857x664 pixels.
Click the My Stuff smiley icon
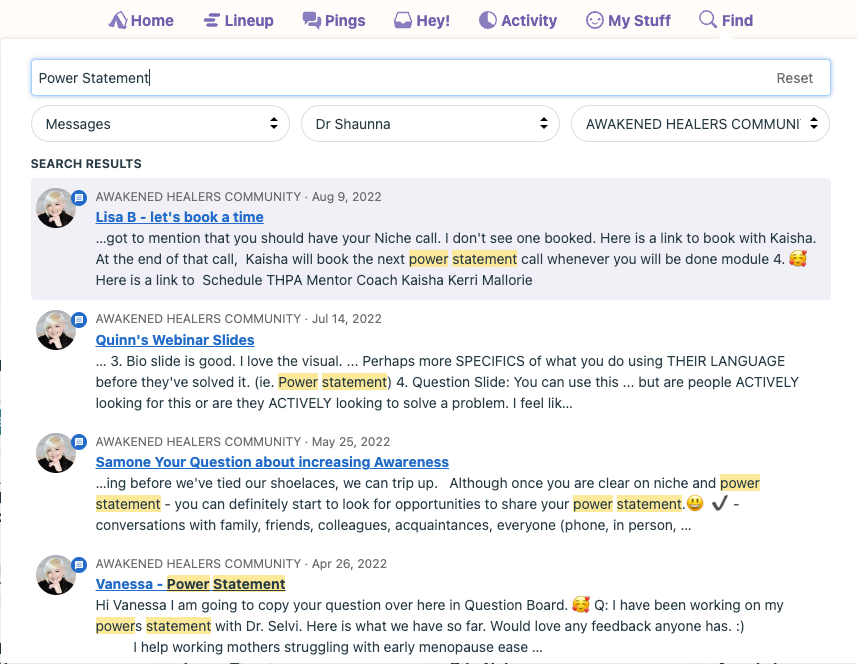[595, 20]
